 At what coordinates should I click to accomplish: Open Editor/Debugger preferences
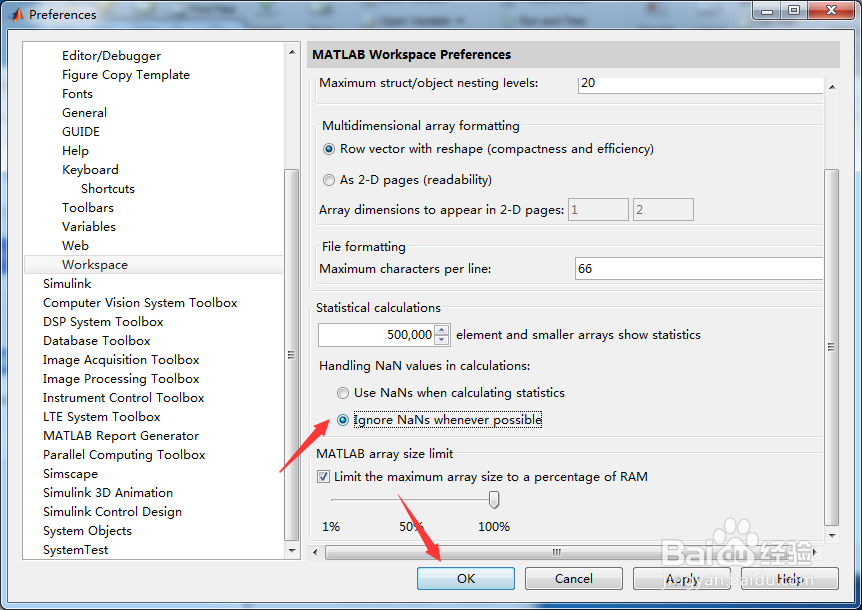(x=112, y=56)
